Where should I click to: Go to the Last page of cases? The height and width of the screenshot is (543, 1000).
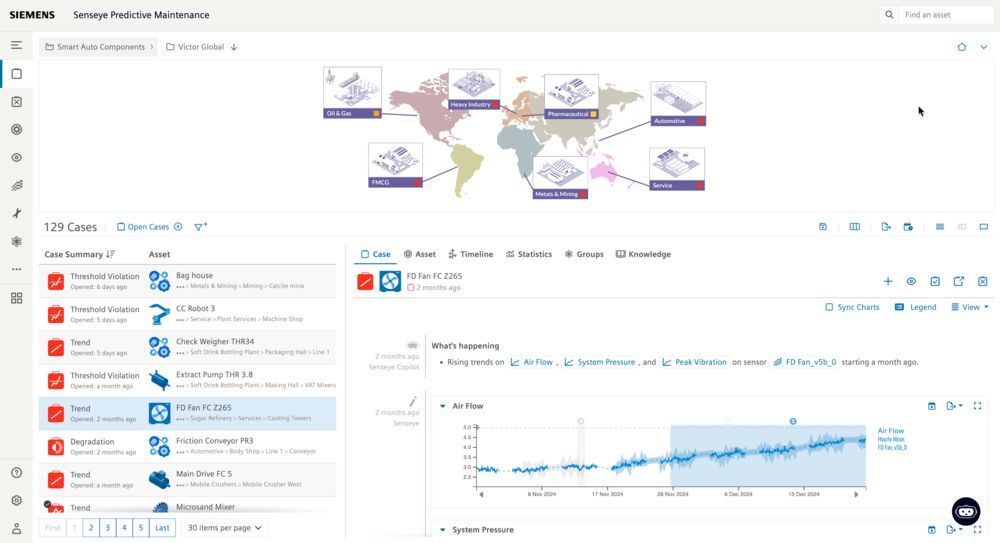(162, 527)
